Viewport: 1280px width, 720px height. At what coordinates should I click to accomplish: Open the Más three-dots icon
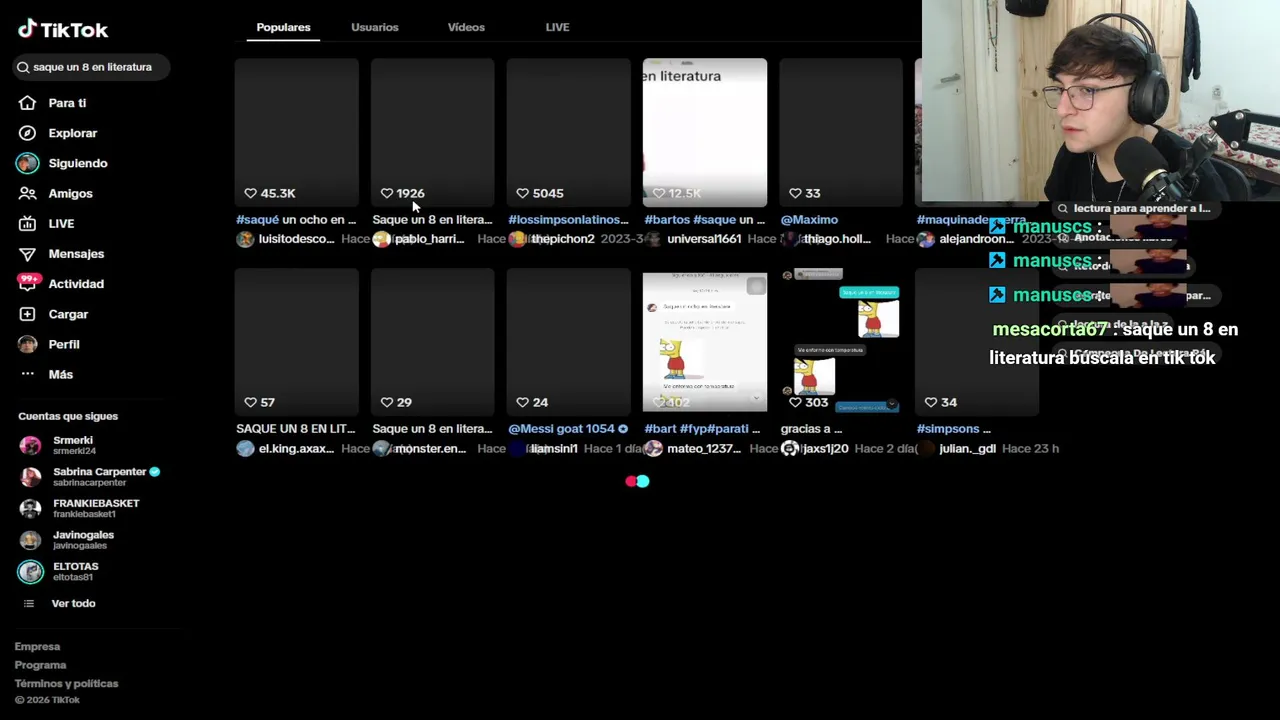point(27,374)
